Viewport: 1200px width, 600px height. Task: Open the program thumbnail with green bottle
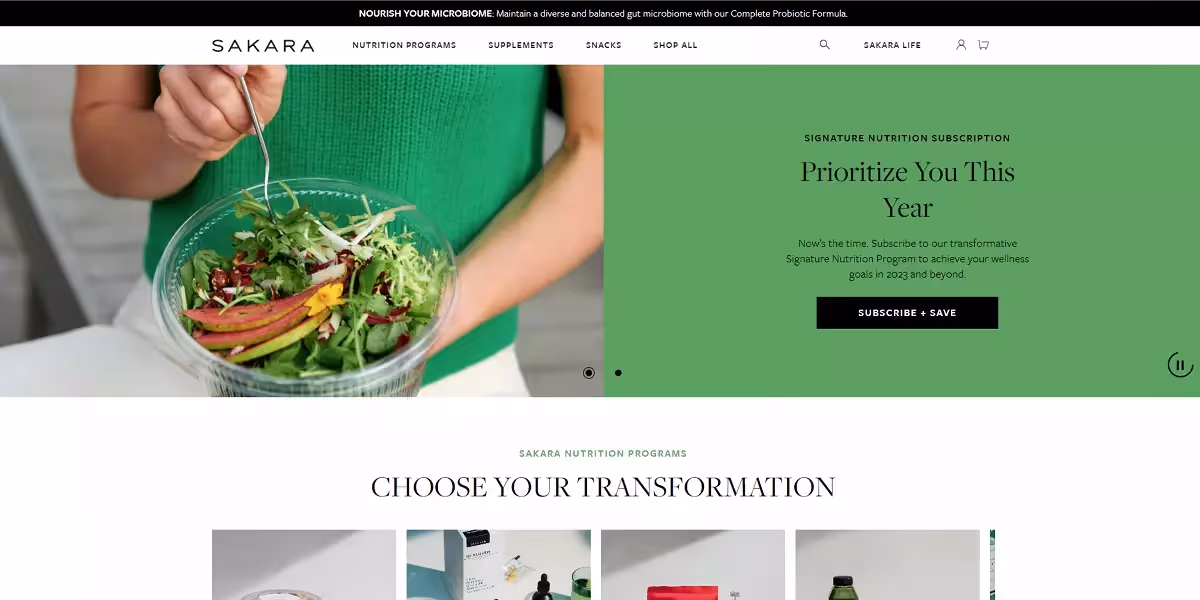coord(887,565)
